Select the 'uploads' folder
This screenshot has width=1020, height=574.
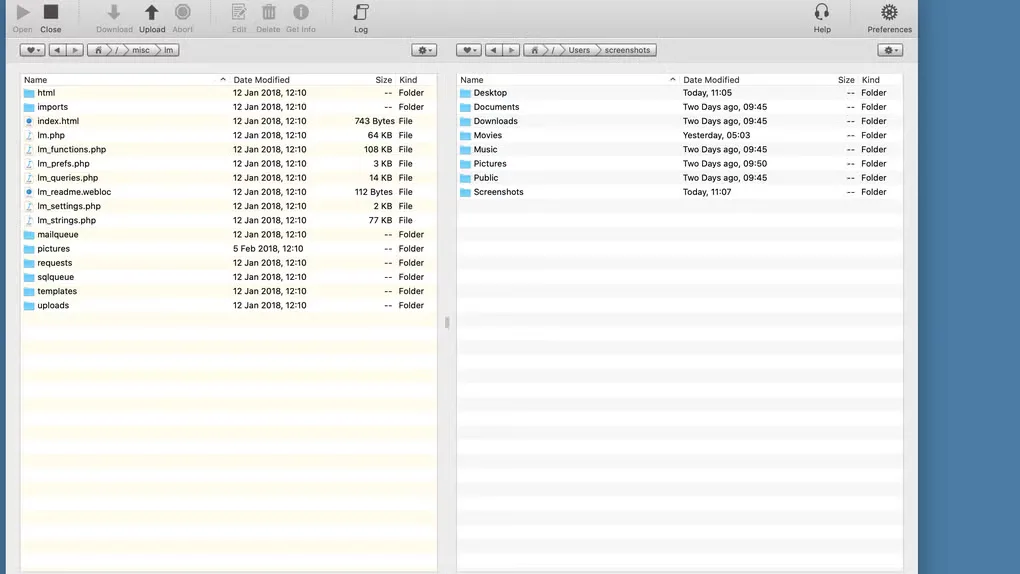(x=228, y=306)
